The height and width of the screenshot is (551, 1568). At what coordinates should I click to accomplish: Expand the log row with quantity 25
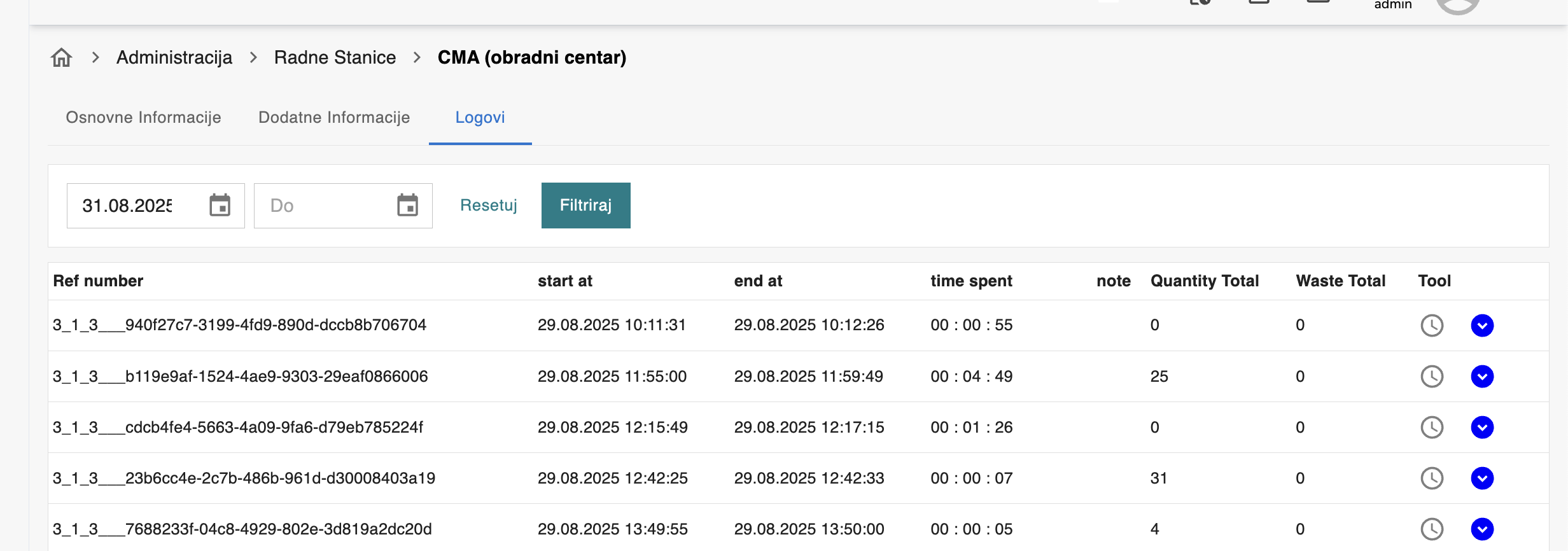(1482, 377)
